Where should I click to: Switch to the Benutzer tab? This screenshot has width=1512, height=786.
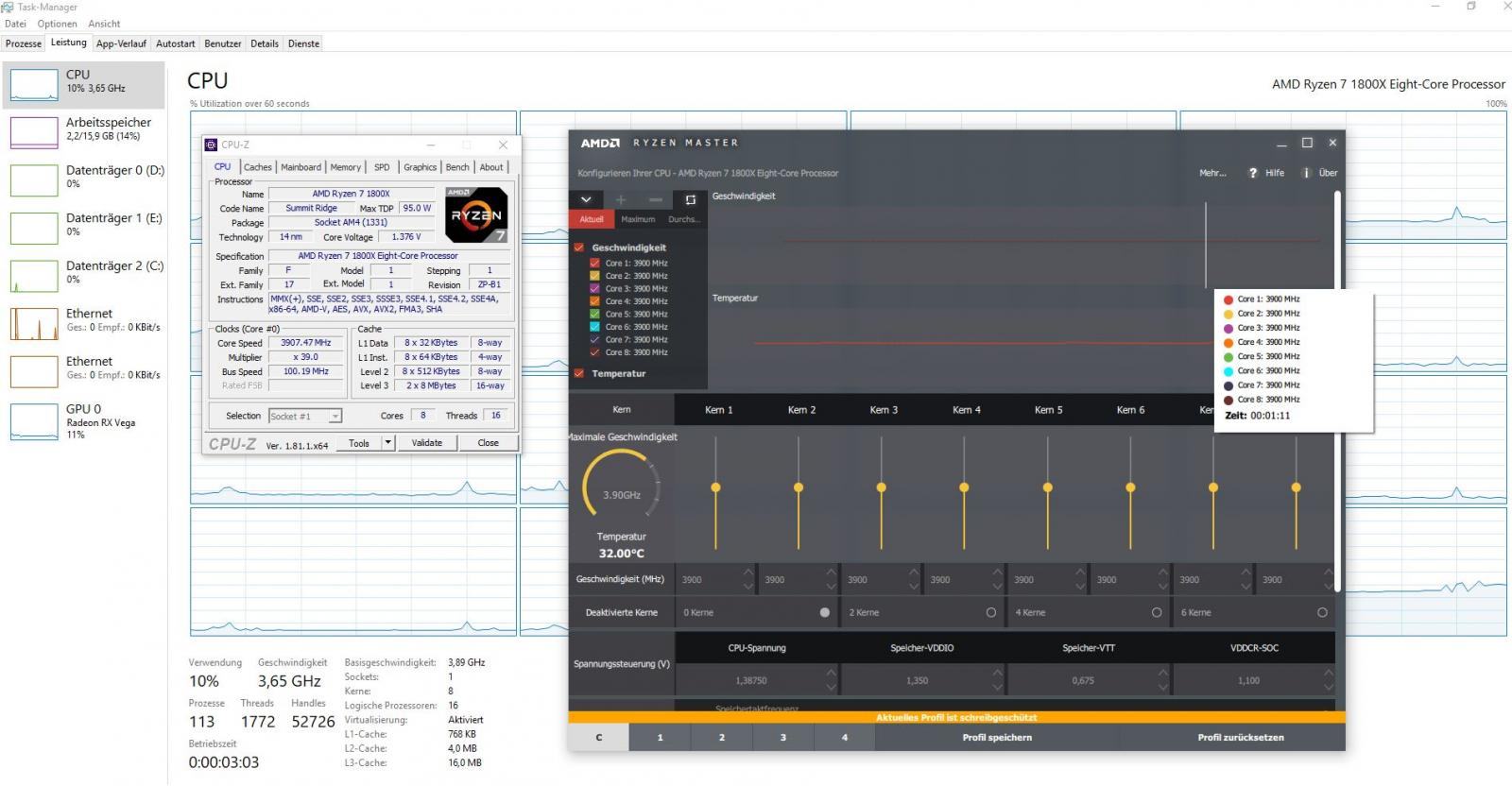point(223,43)
